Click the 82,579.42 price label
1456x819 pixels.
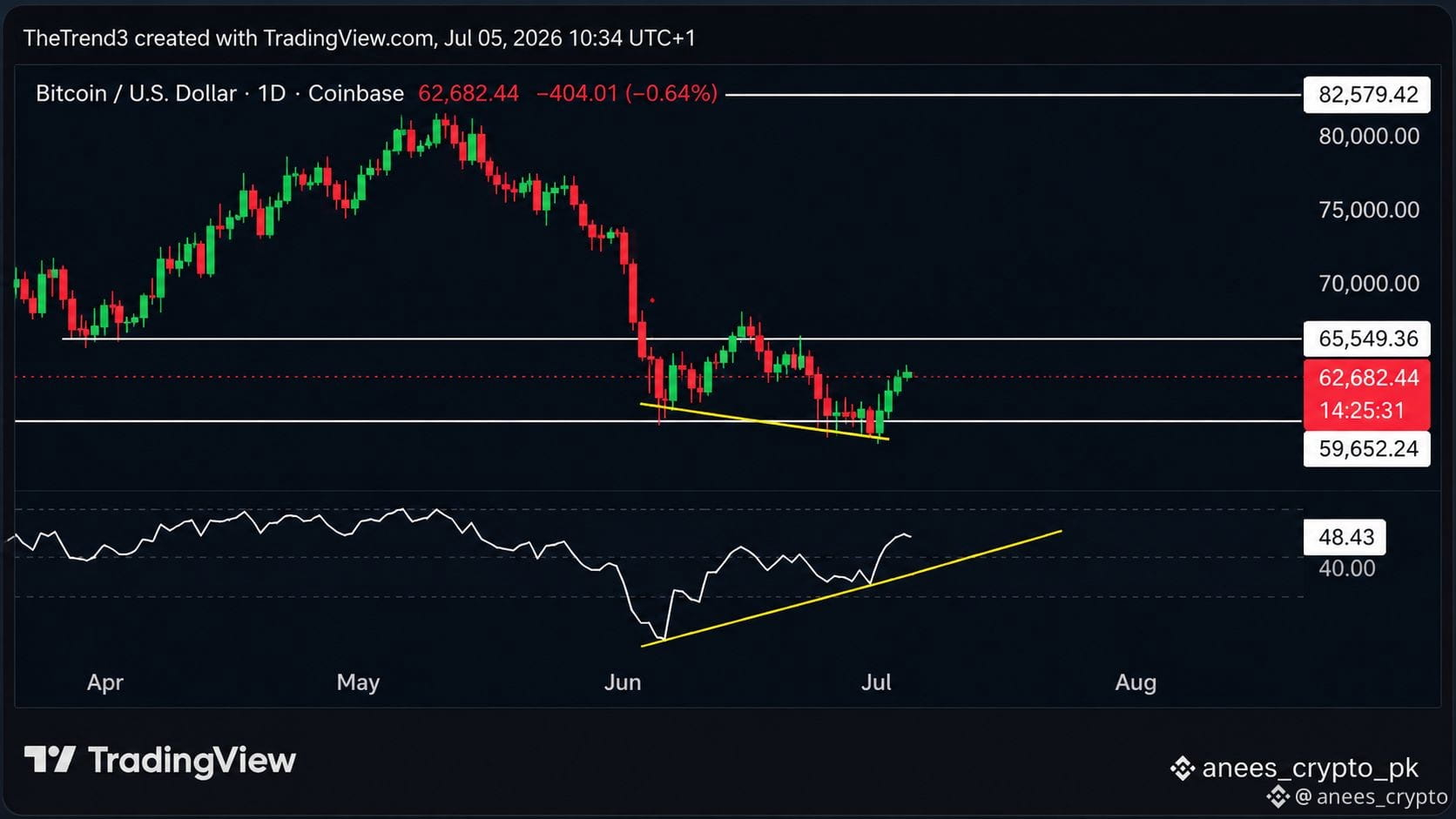[1367, 95]
